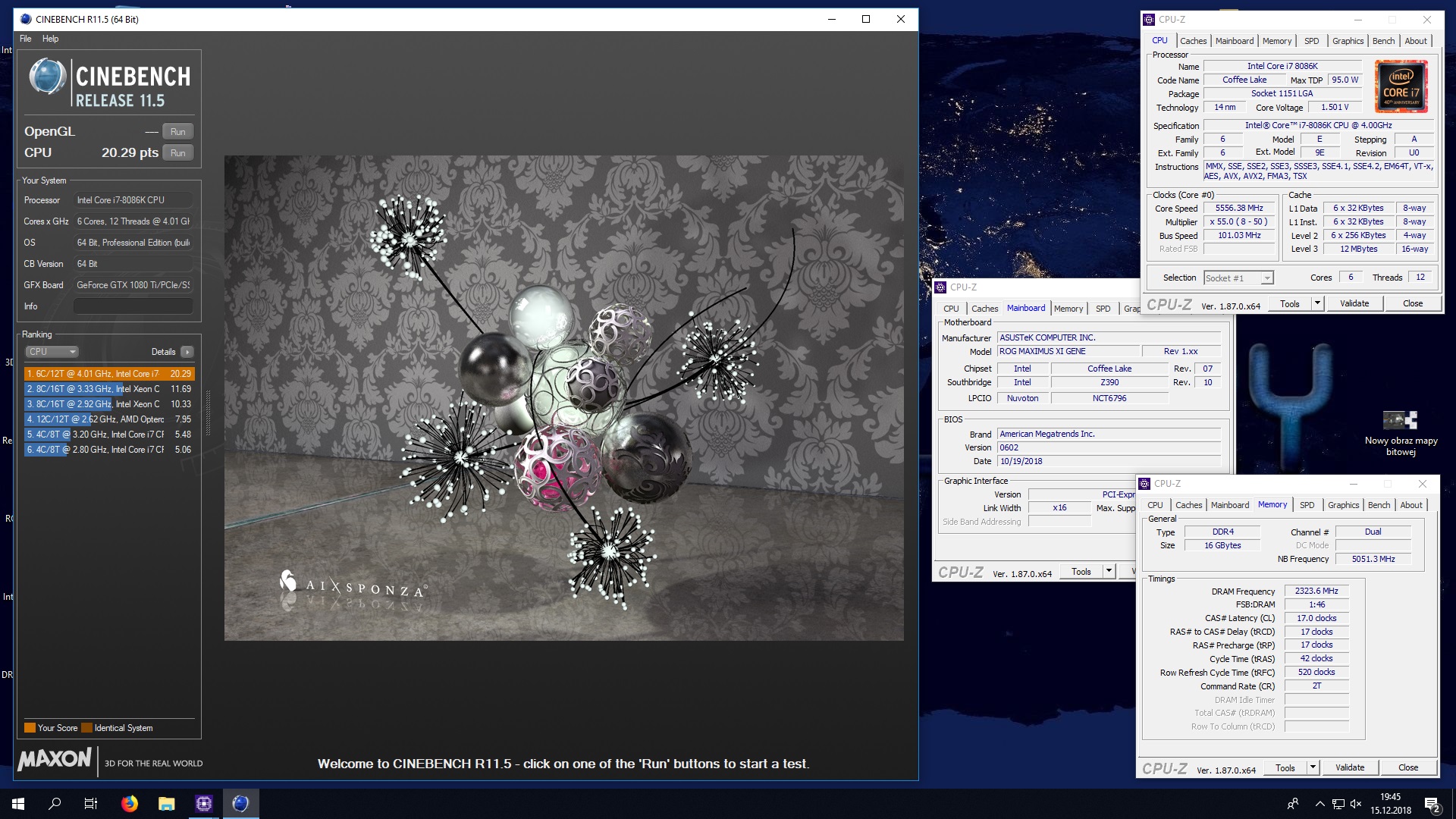Open Graphics tab in top CPU-Z window
Image resolution: width=1456 pixels, height=819 pixels.
[x=1348, y=41]
